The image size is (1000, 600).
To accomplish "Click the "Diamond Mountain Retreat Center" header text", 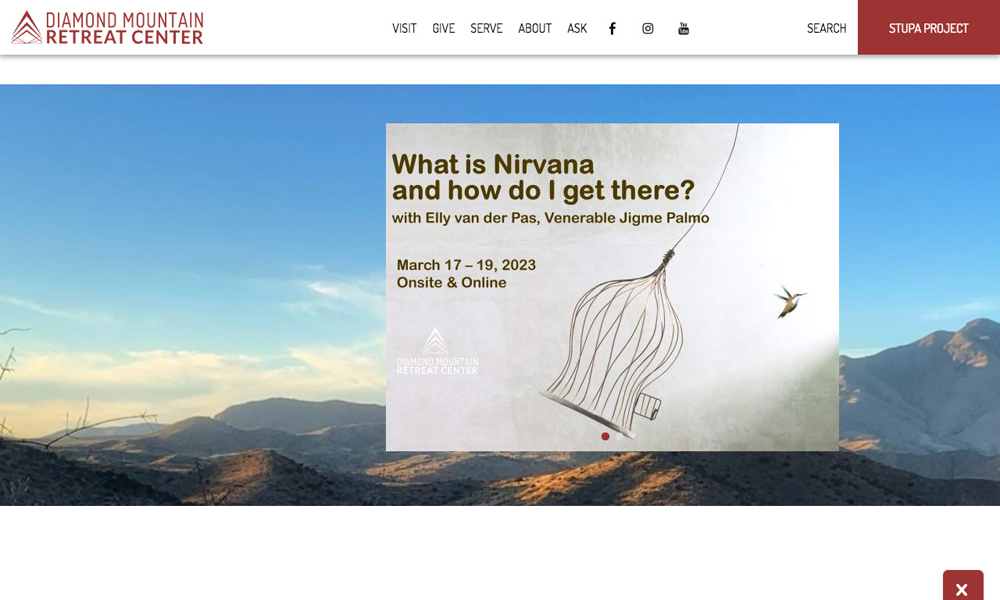I will click(x=124, y=28).
